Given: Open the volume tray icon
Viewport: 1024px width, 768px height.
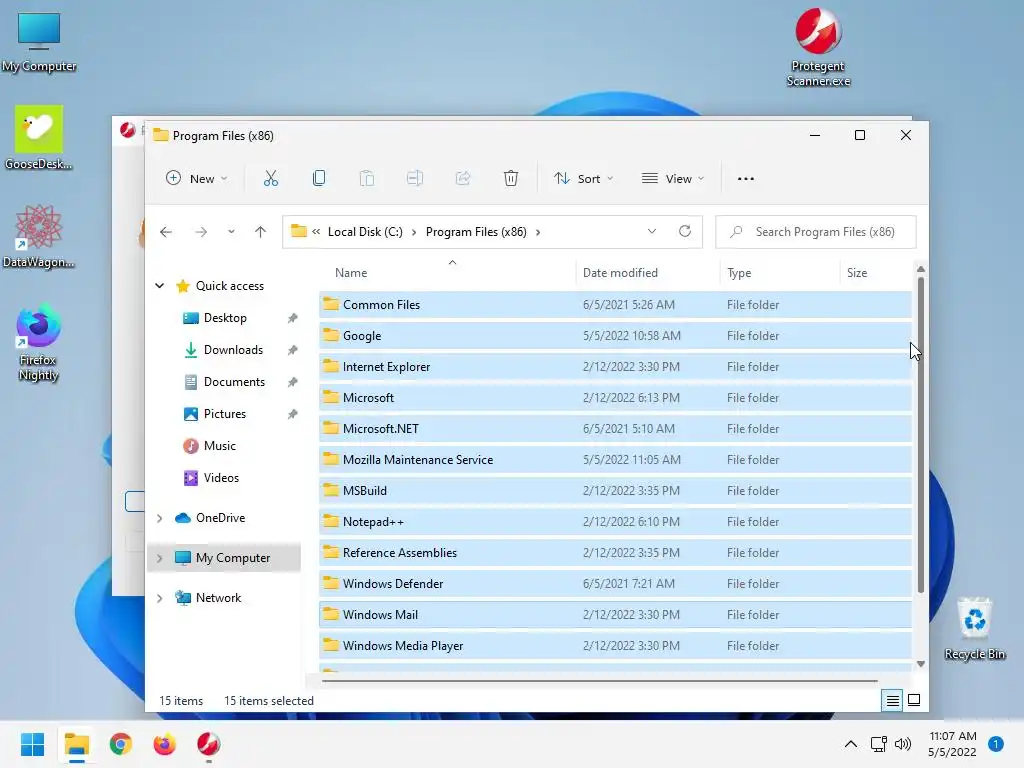Looking at the screenshot, I should pos(903,744).
